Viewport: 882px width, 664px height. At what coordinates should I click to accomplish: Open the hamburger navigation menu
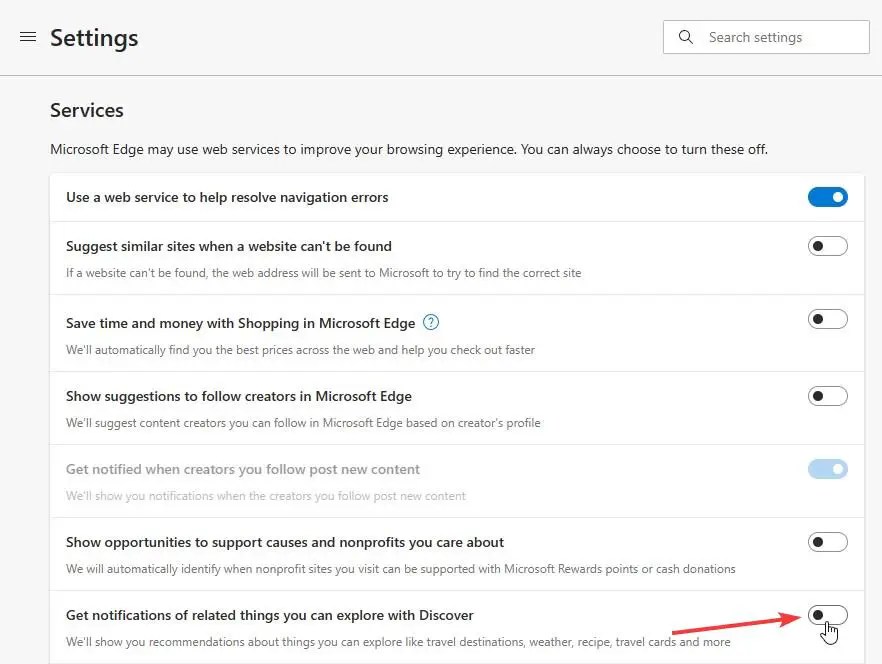pyautogui.click(x=28, y=37)
